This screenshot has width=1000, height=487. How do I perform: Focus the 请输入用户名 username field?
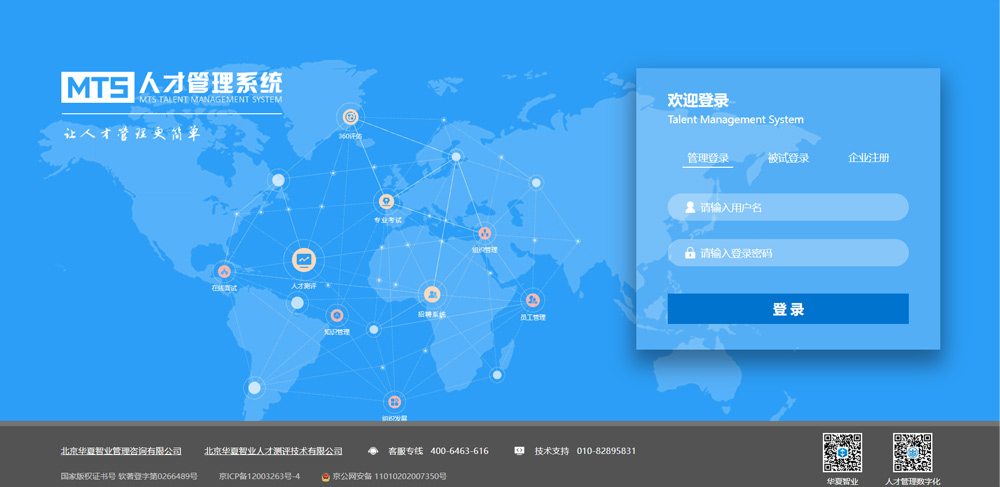coord(788,207)
